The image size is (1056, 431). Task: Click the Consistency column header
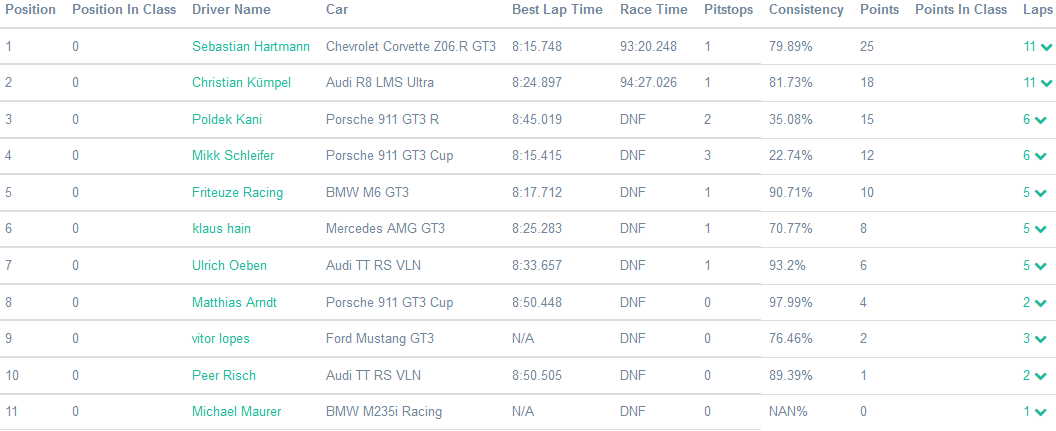point(805,10)
